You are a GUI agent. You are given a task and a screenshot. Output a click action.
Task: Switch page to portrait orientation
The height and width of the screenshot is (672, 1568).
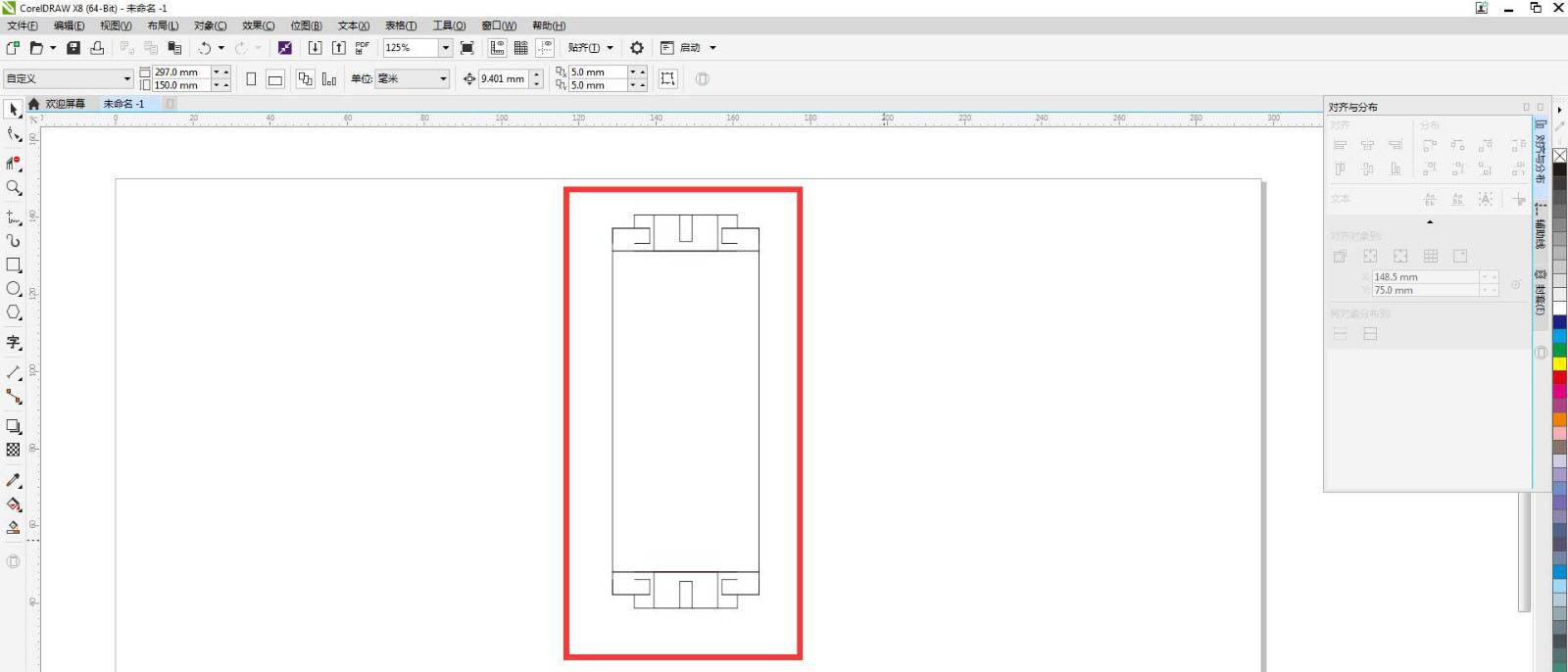pyautogui.click(x=251, y=79)
